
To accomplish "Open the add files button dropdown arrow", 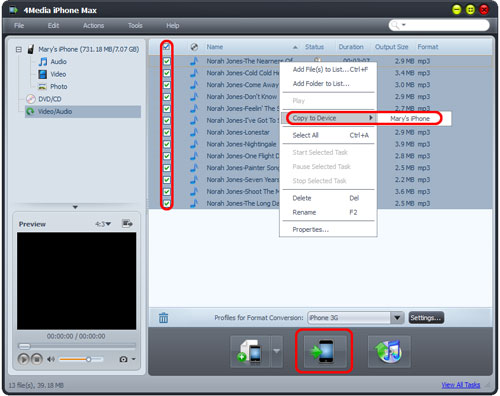I will point(277,351).
